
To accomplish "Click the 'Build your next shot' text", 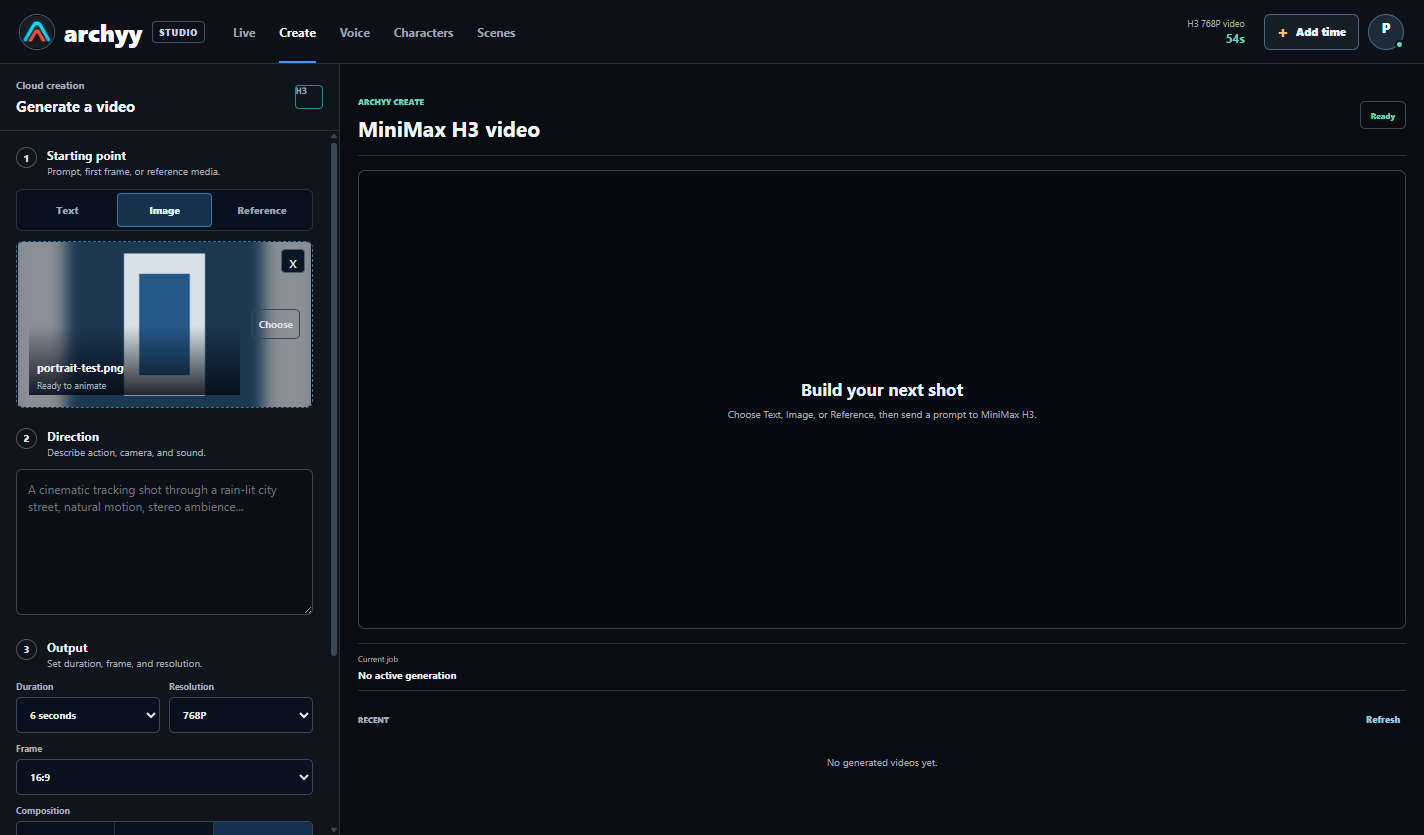I will [882, 390].
